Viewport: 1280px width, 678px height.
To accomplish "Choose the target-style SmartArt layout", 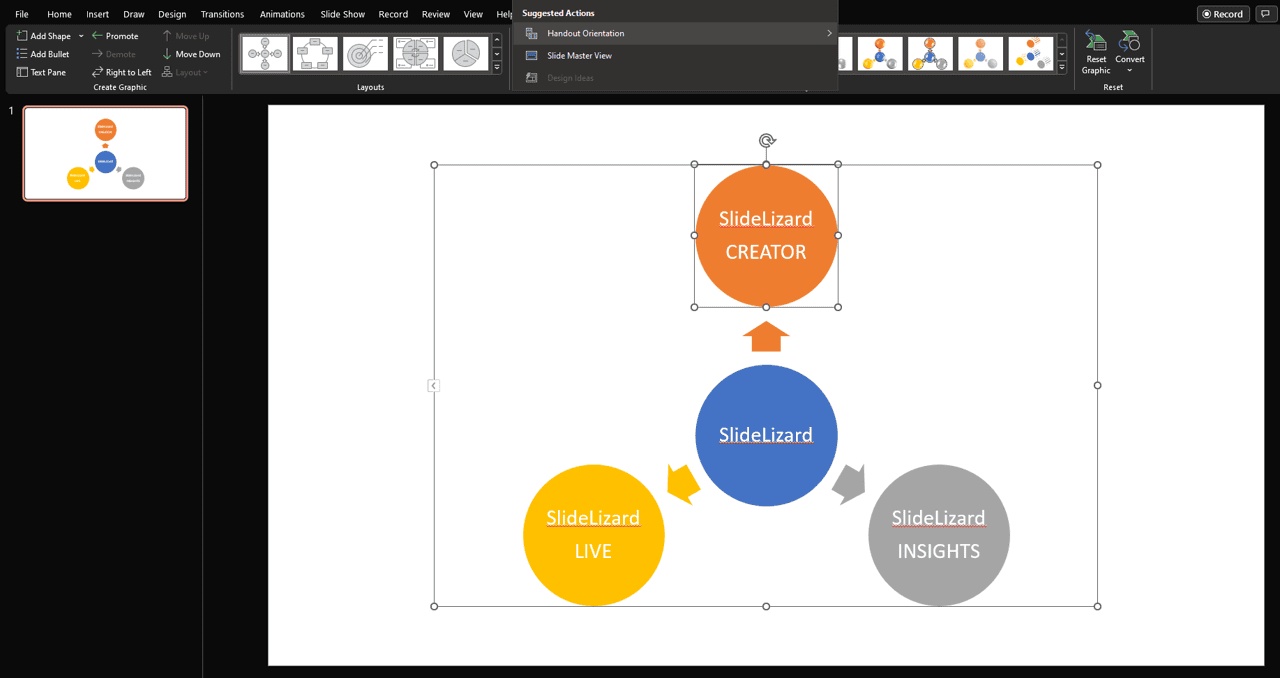I will (x=365, y=54).
